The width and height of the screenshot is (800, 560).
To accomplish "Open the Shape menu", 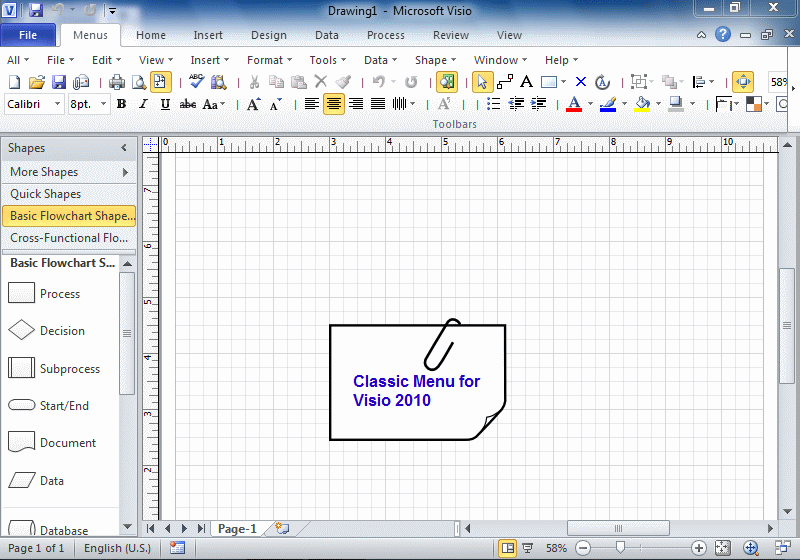I will (x=435, y=60).
